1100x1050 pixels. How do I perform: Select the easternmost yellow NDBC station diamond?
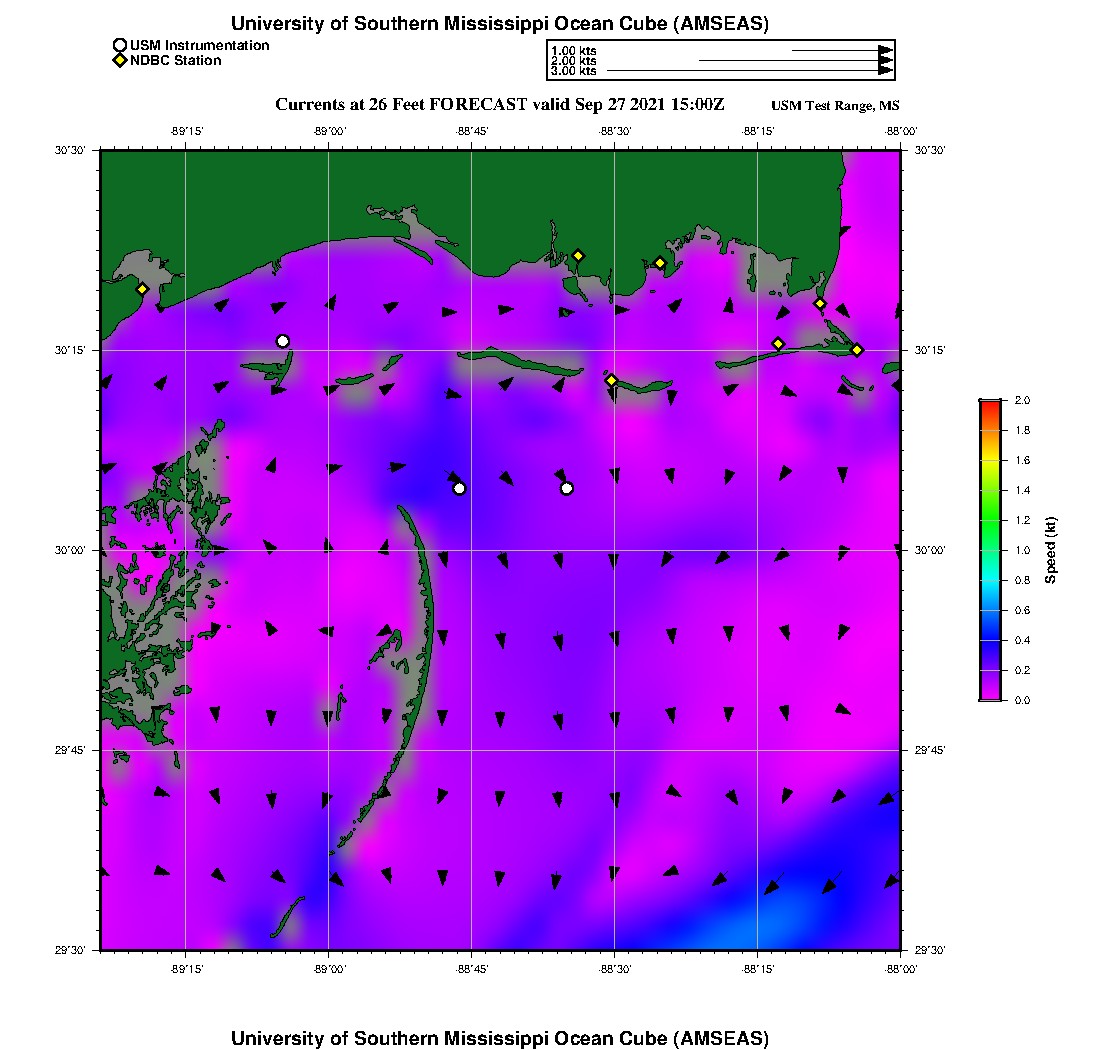857,349
